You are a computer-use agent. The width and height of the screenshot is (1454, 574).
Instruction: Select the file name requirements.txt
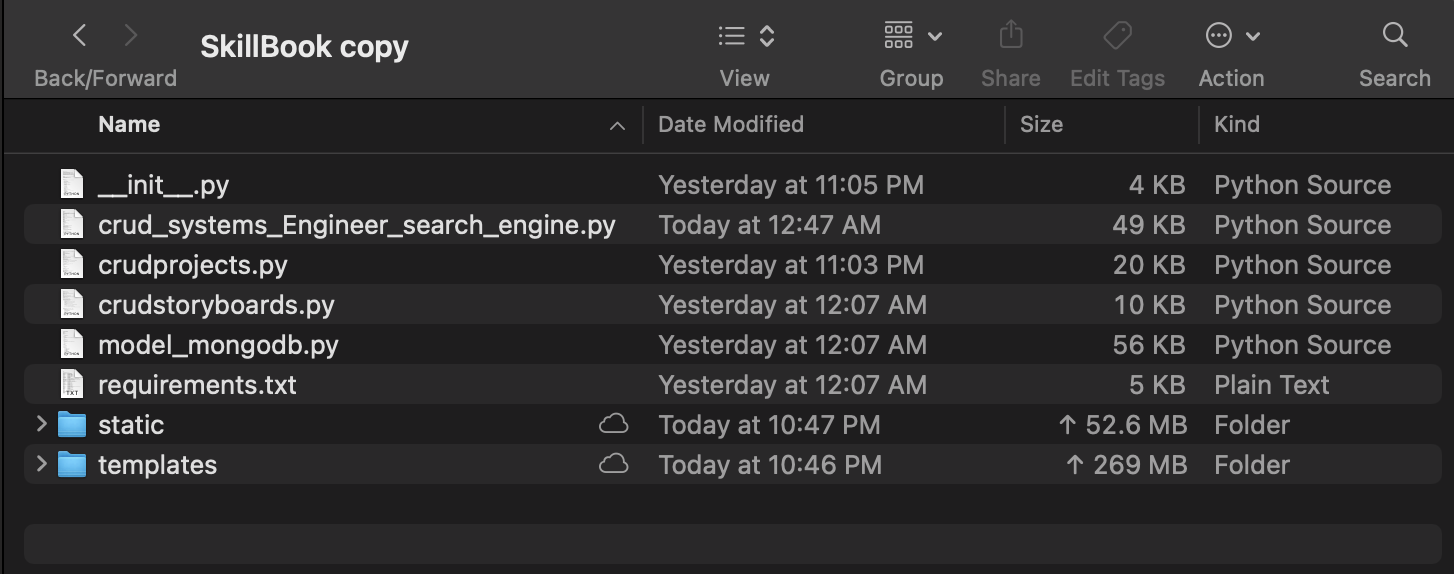pyautogui.click(x=197, y=385)
